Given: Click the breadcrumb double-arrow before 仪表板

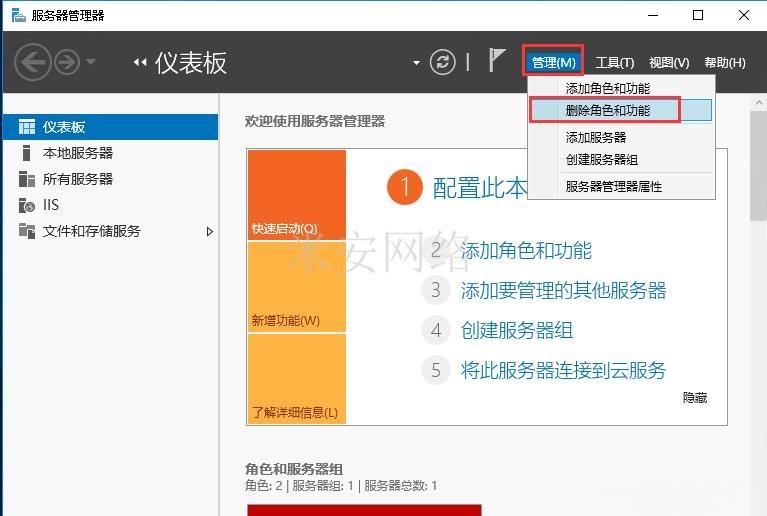Looking at the screenshot, I should point(140,62).
